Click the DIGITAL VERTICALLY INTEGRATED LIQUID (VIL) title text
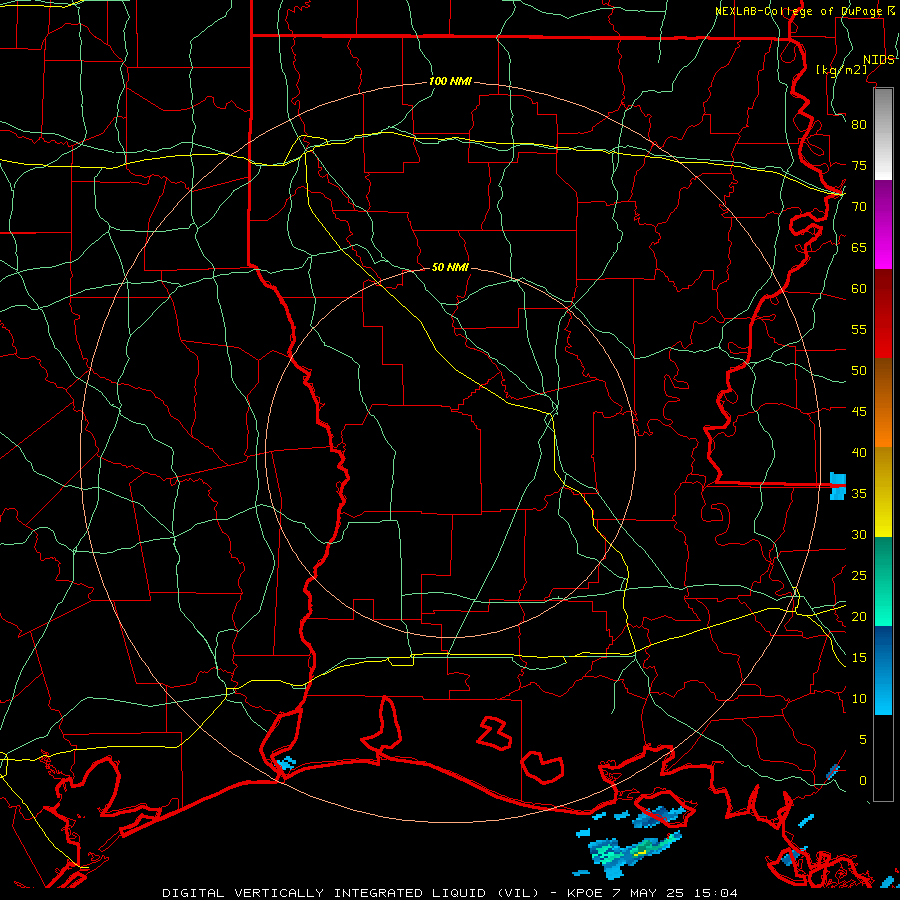 pos(351,893)
